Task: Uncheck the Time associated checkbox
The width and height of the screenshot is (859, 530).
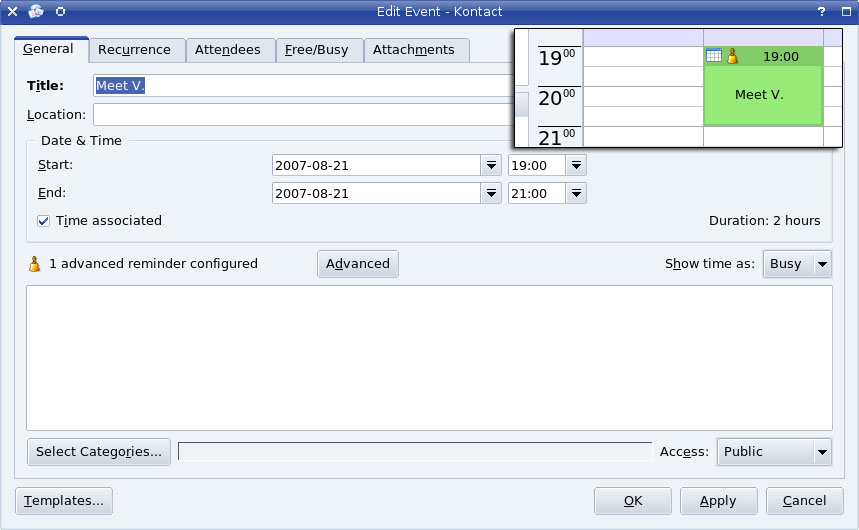Action: [x=43, y=221]
